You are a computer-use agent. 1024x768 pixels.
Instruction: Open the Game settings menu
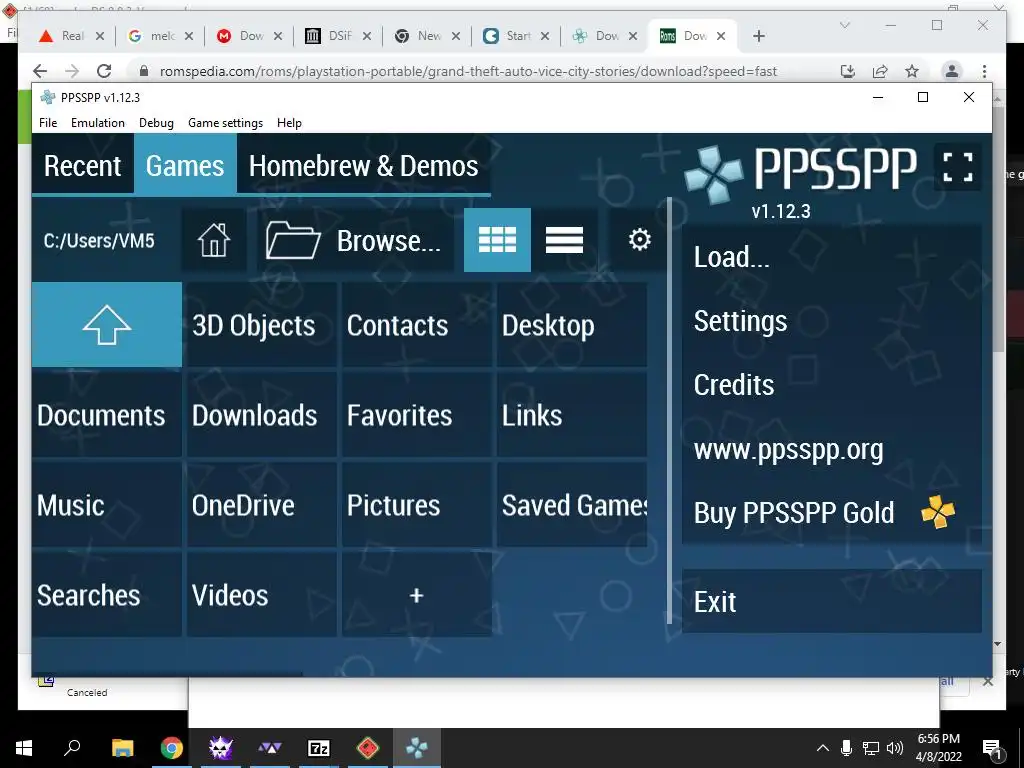click(225, 123)
